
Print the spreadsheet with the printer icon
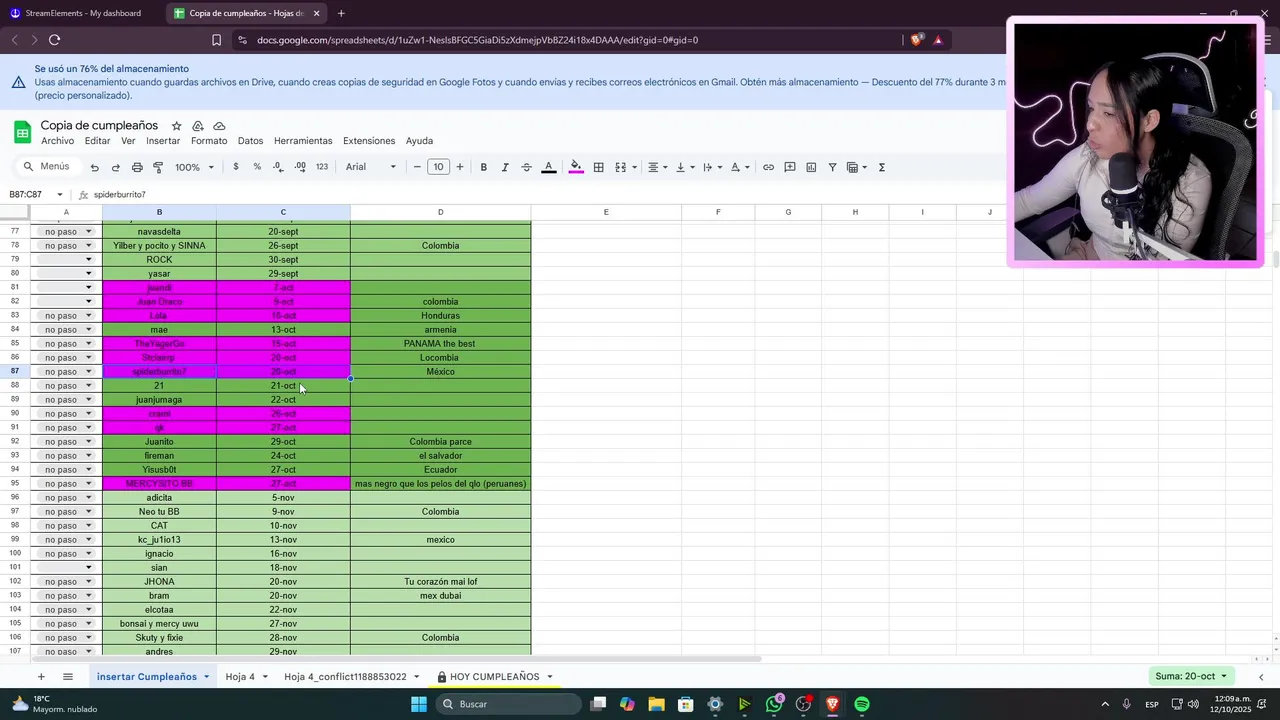[137, 167]
